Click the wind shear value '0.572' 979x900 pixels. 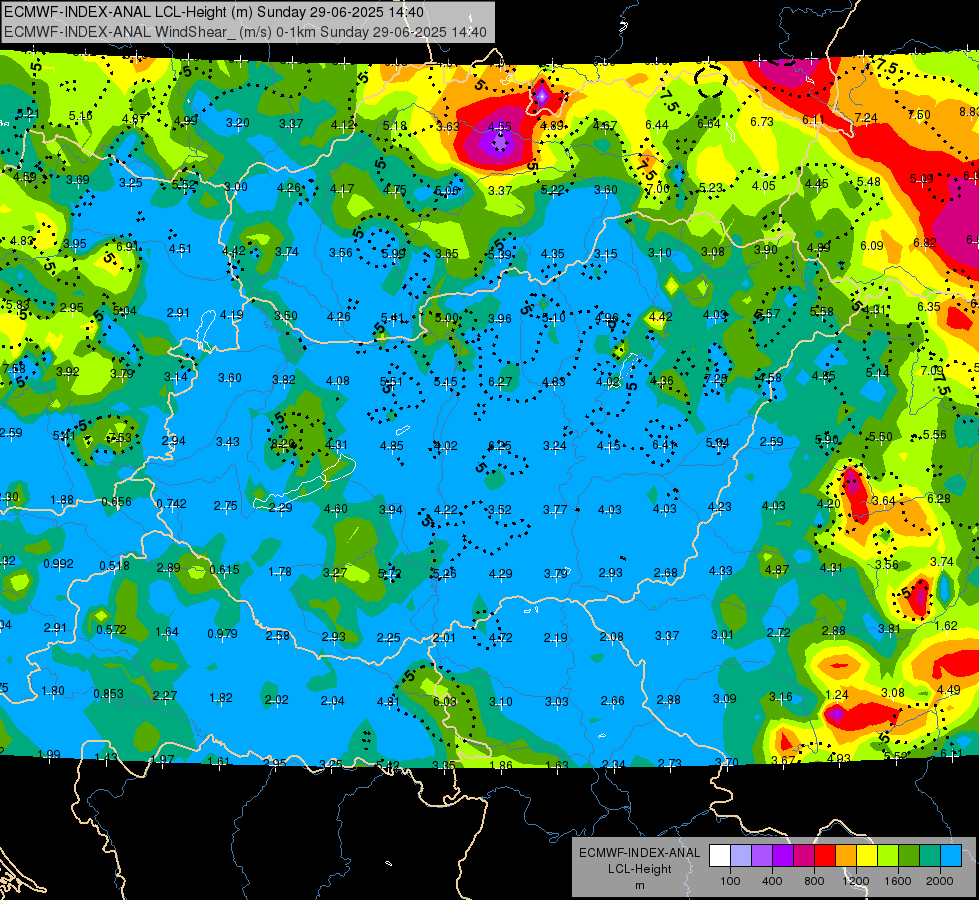pos(112,630)
